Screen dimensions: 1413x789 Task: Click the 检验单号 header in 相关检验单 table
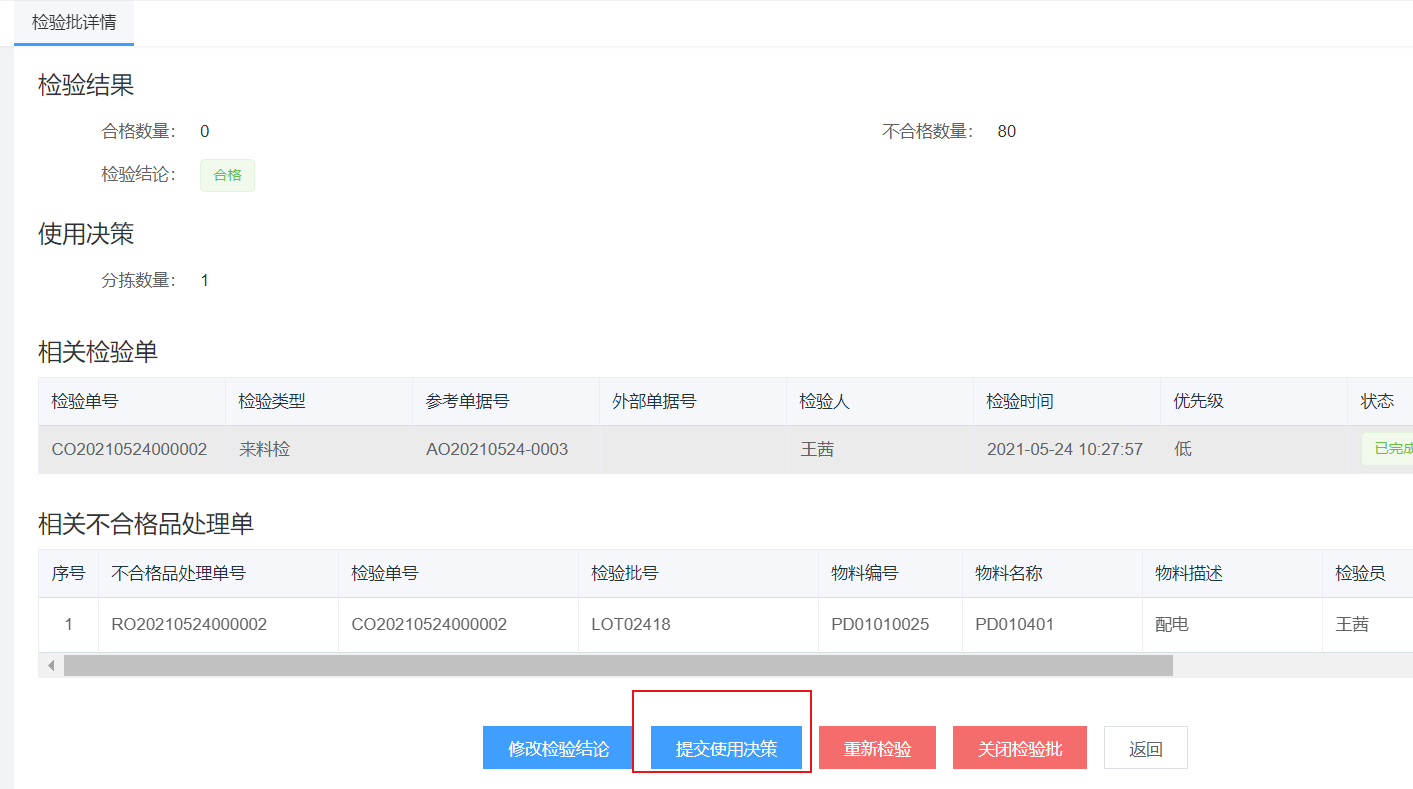point(85,401)
